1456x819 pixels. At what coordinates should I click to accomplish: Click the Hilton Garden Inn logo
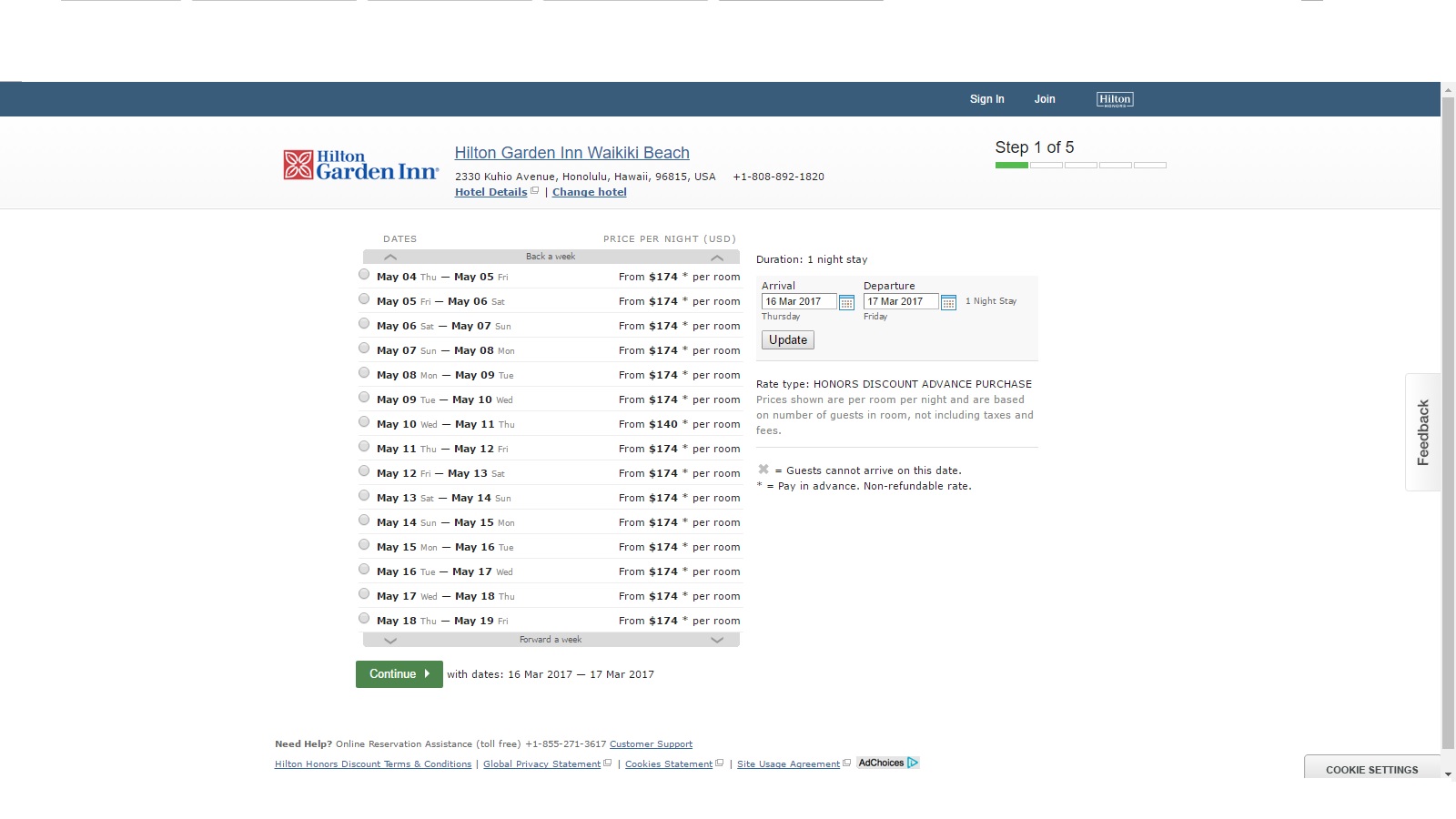tap(360, 165)
